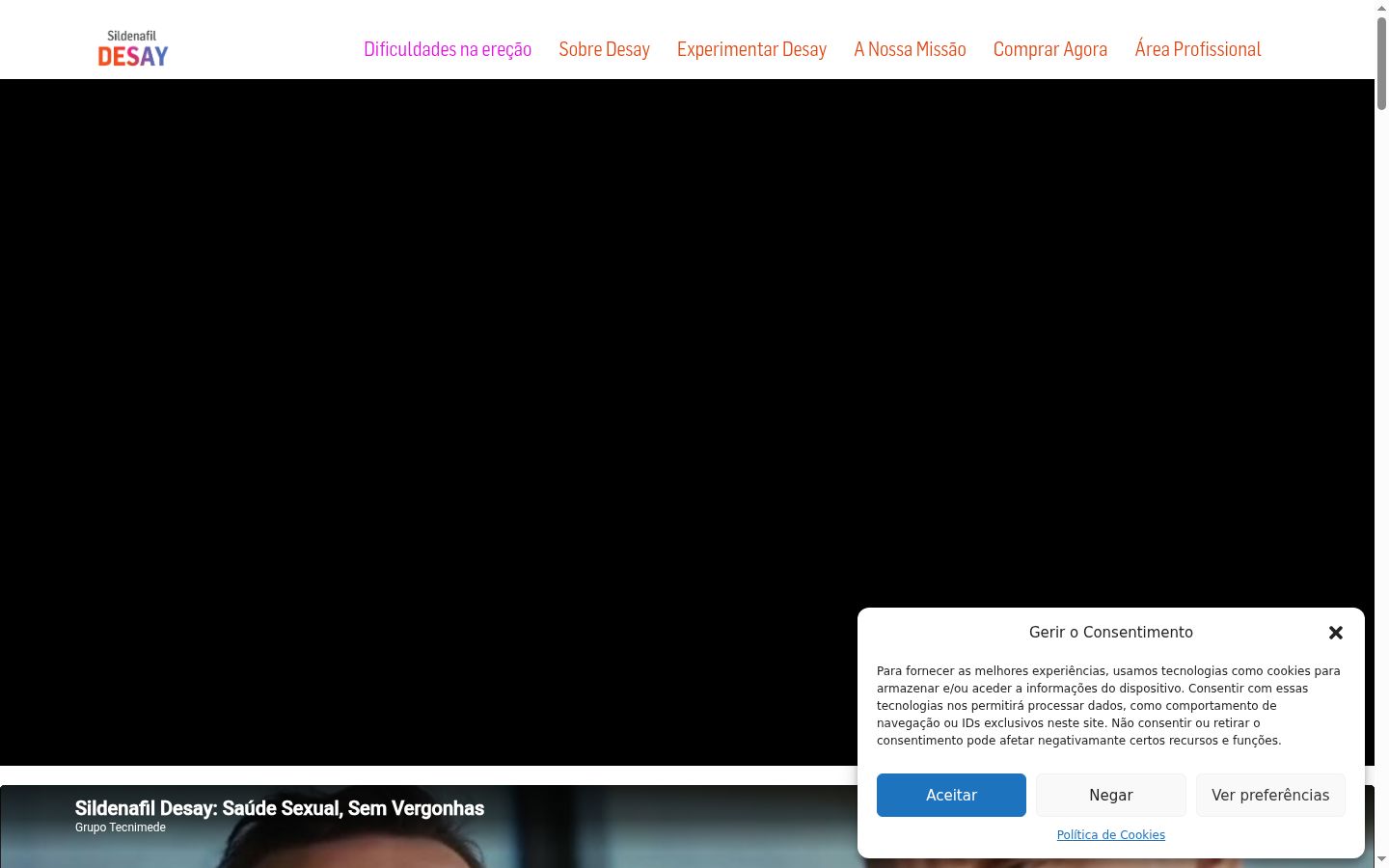Close the consent dialog with the X icon
Image resolution: width=1389 pixels, height=868 pixels.
(x=1336, y=633)
